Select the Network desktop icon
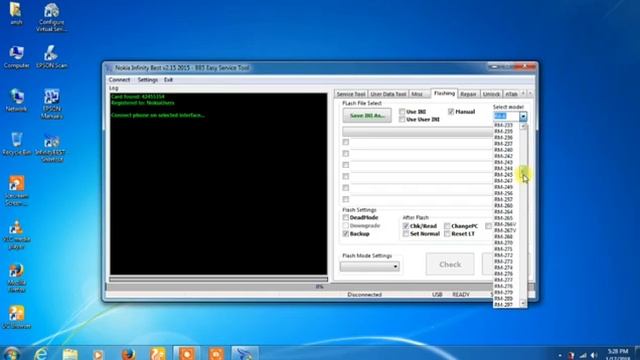This screenshot has height=360, width=640. [16, 100]
